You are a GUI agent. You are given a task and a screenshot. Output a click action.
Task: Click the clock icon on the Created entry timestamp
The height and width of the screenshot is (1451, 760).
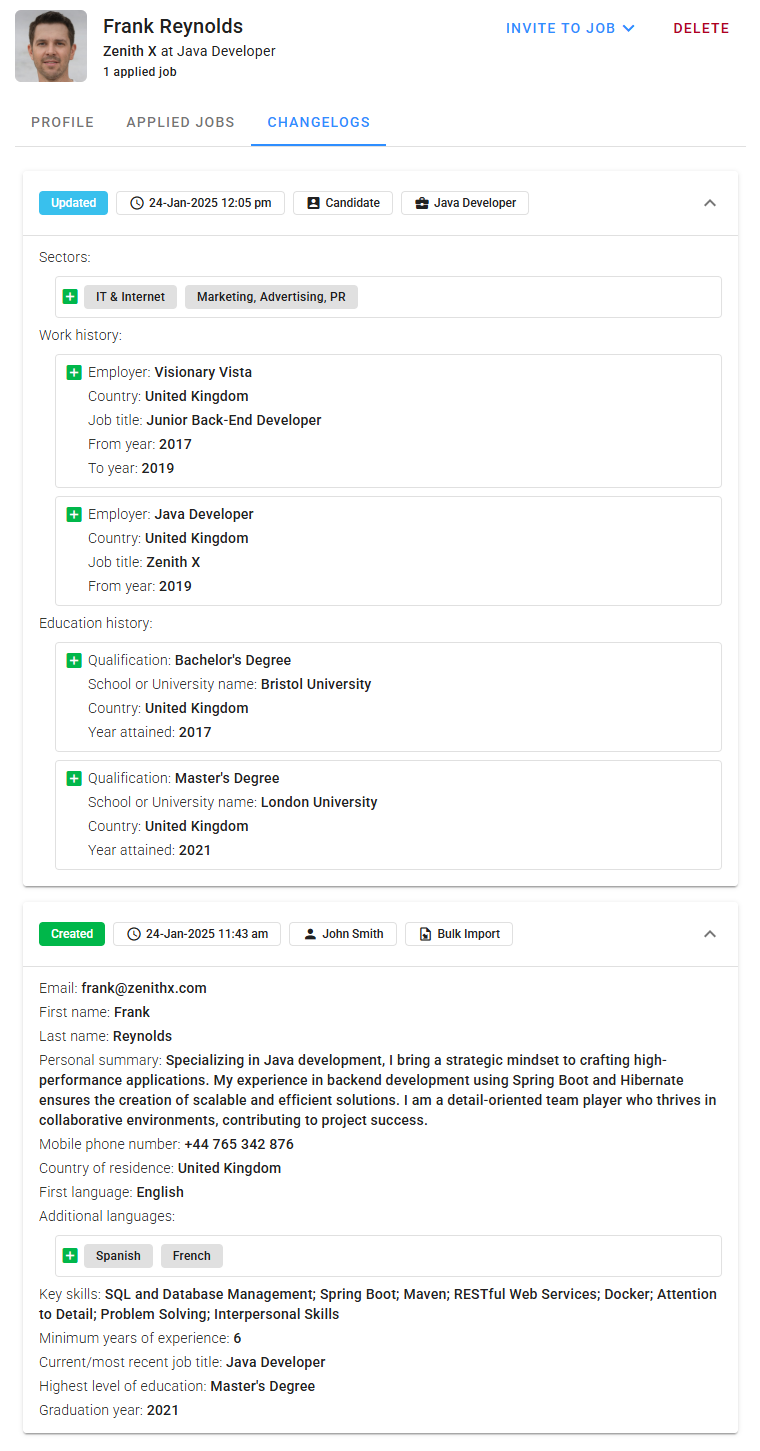click(133, 933)
